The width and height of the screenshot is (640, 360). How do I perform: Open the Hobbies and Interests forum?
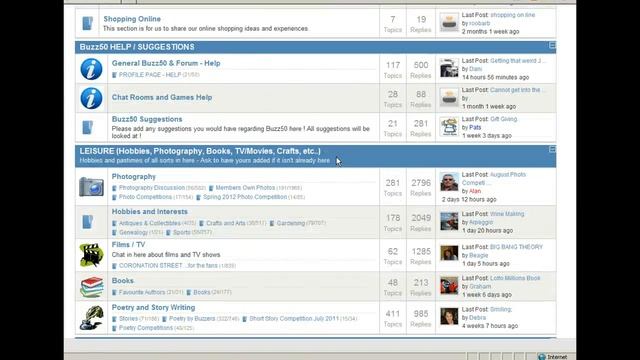click(149, 211)
